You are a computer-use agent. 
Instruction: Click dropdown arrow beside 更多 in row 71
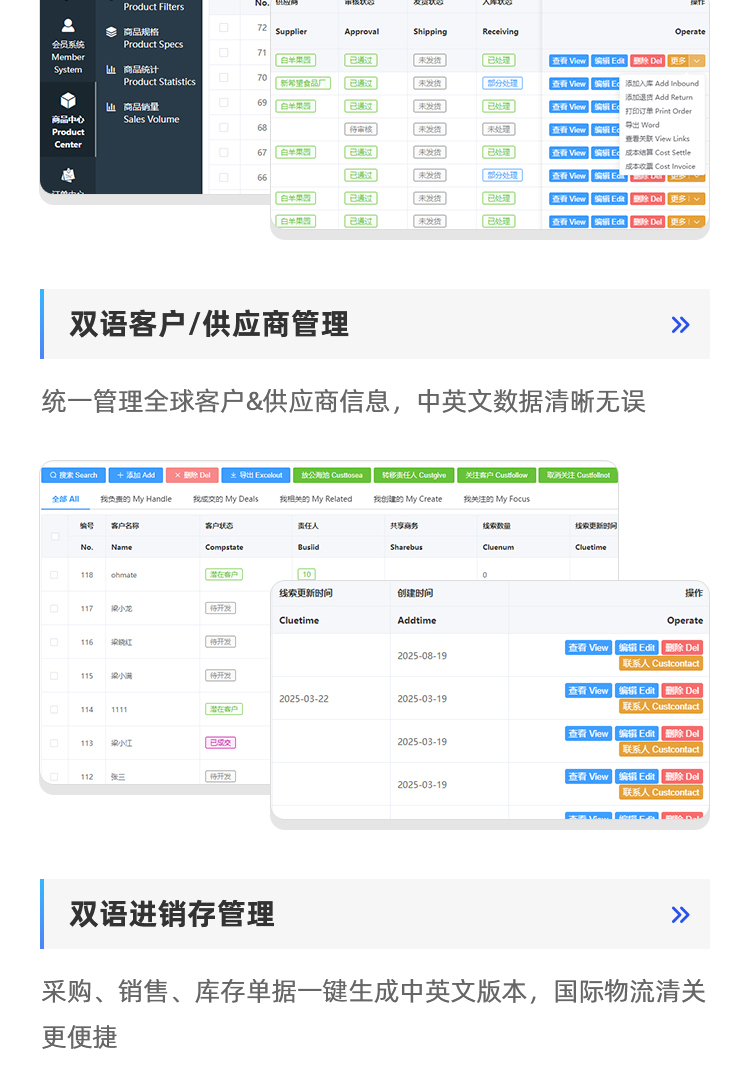[697, 60]
